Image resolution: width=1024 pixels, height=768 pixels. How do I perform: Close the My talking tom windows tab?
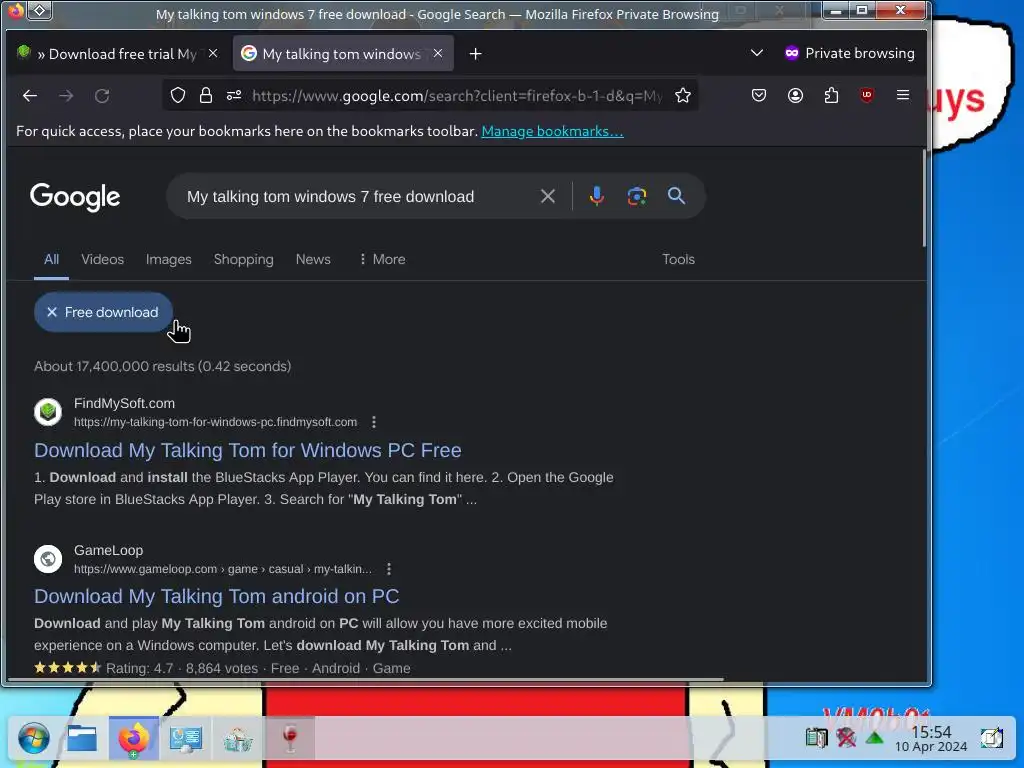(x=438, y=54)
